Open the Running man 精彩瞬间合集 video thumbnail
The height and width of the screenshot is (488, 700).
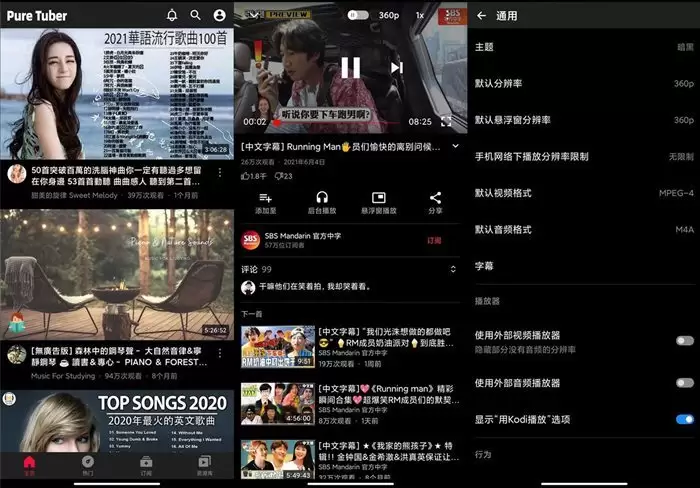[278, 404]
